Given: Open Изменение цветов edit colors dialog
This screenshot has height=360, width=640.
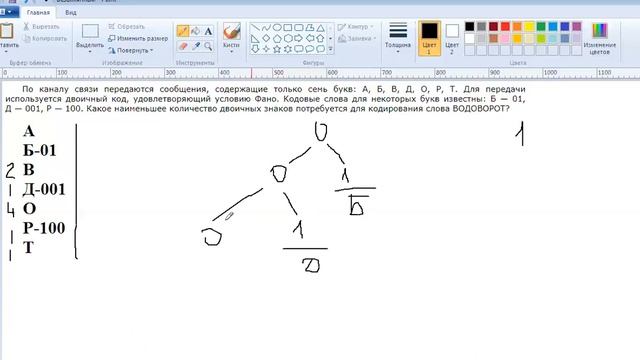Looking at the screenshot, I should pyautogui.click(x=600, y=39).
